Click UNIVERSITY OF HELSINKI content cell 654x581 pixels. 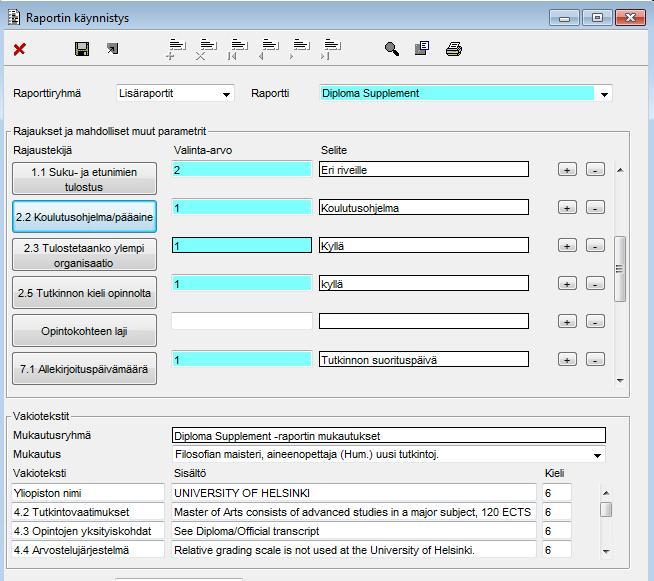(x=354, y=493)
